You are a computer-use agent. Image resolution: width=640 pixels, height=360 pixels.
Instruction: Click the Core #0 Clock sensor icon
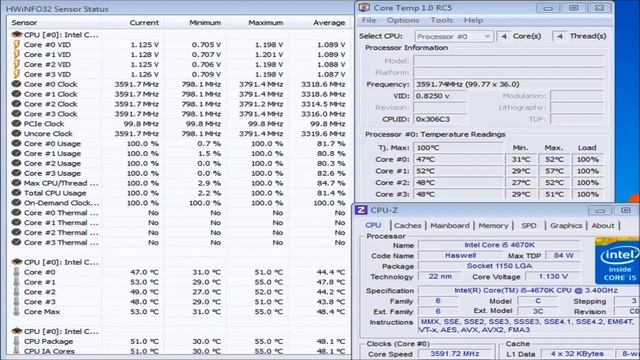[x=16, y=84]
